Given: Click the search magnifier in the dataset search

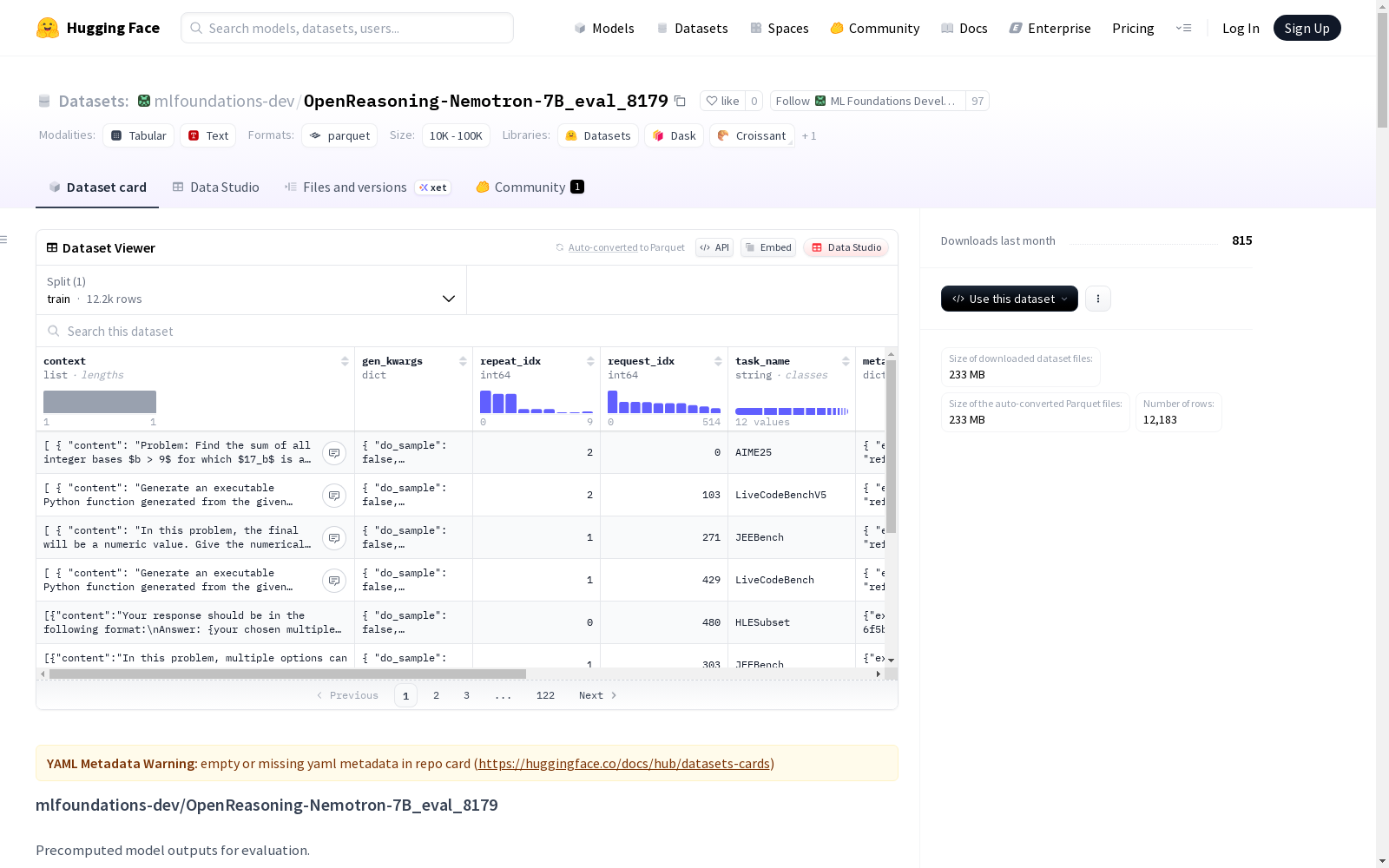Looking at the screenshot, I should click(54, 332).
